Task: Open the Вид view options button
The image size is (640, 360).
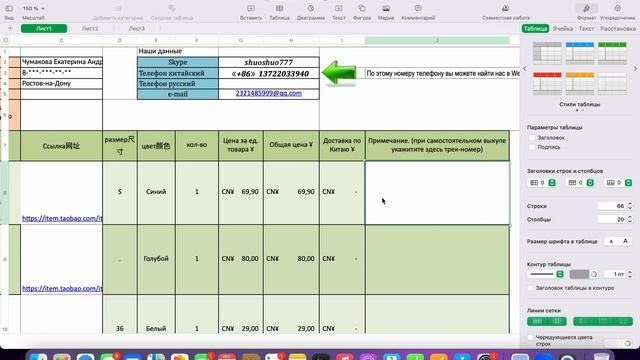Action: [x=9, y=9]
